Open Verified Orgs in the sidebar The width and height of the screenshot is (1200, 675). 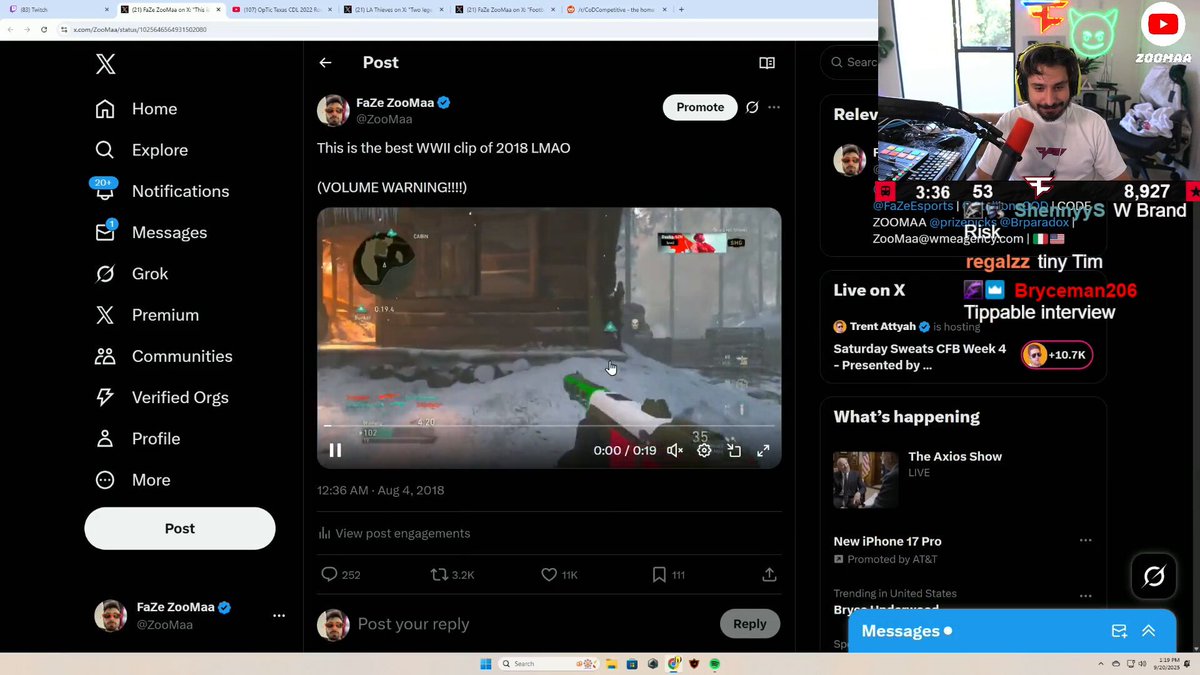[161, 397]
